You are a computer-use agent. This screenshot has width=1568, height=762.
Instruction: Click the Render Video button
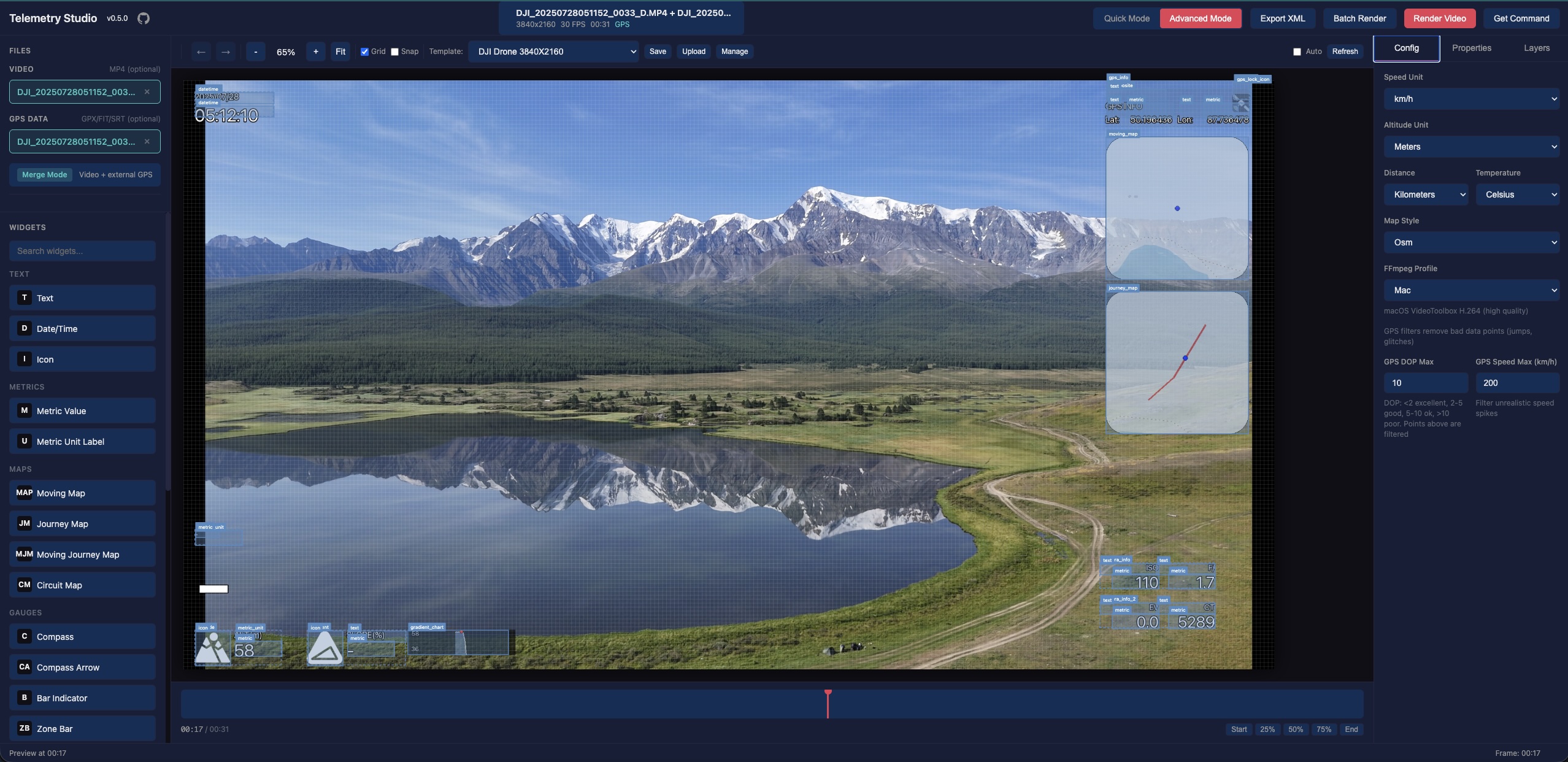(1439, 18)
